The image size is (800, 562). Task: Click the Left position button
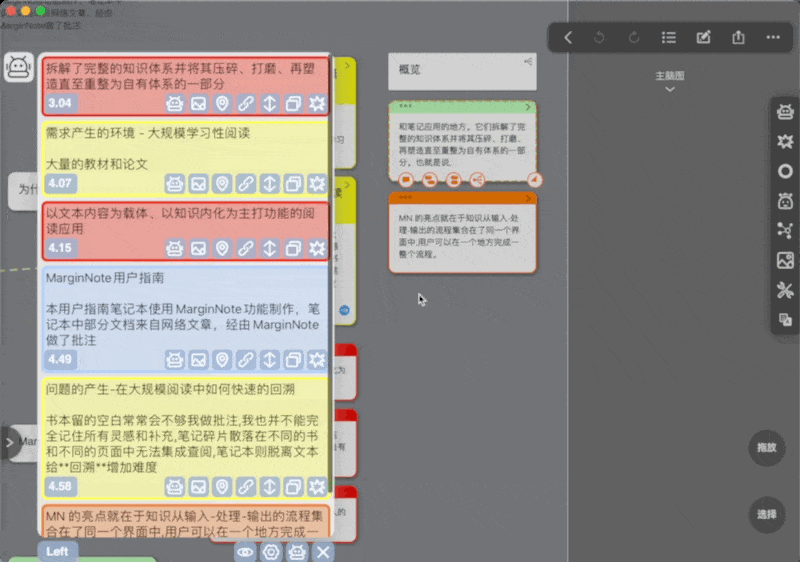pos(57,551)
